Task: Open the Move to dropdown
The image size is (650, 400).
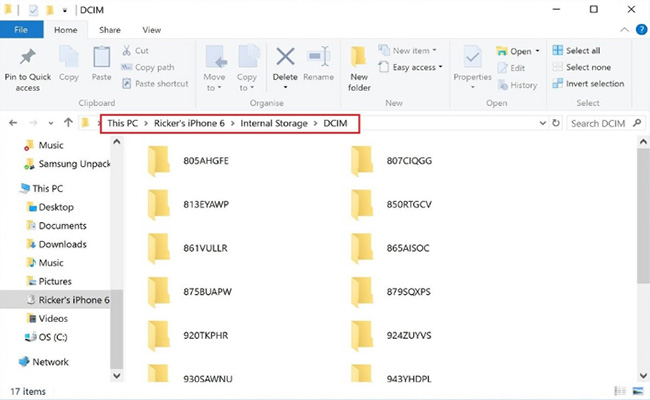Action: point(214,69)
